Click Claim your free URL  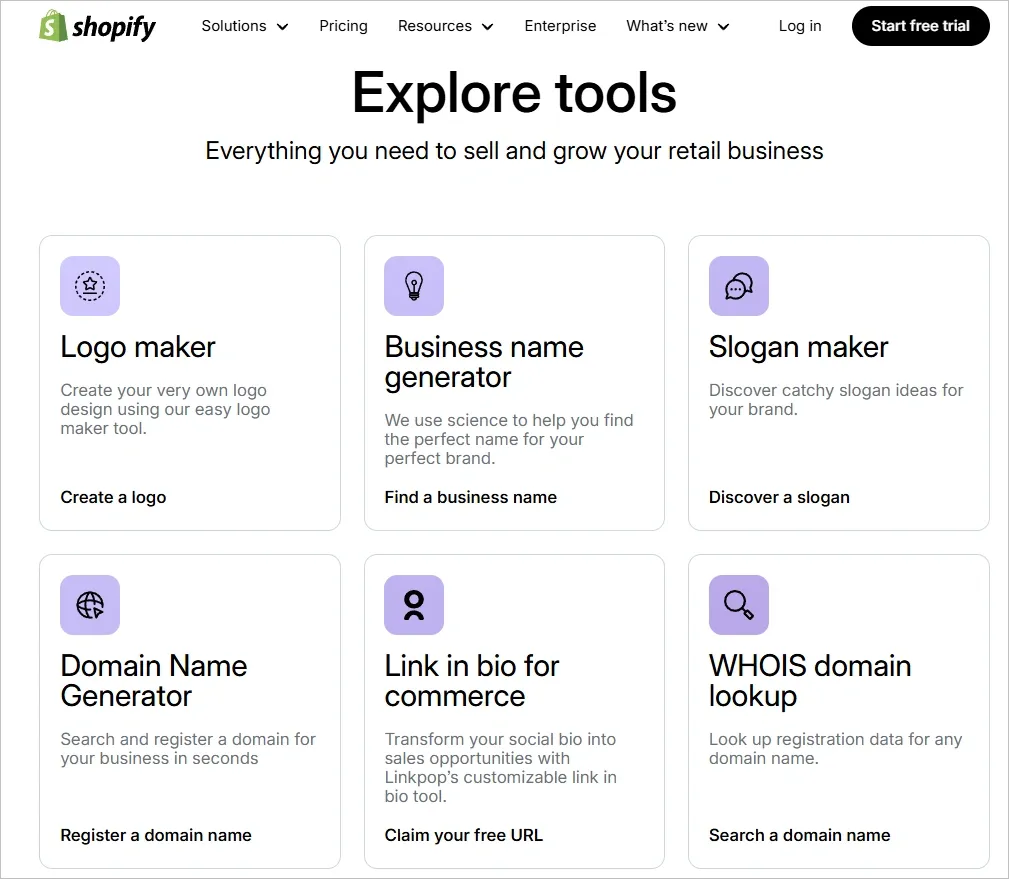[x=464, y=835]
